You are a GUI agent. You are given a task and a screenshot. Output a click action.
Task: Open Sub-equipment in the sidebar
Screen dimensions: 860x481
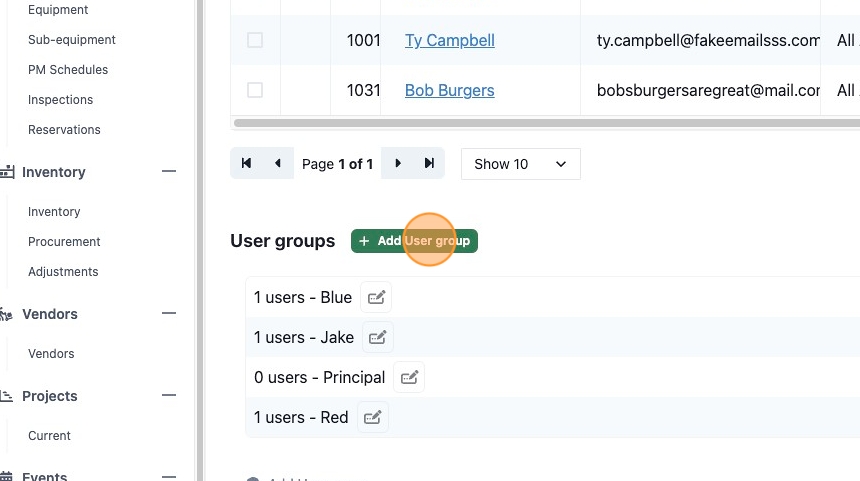[x=72, y=40]
